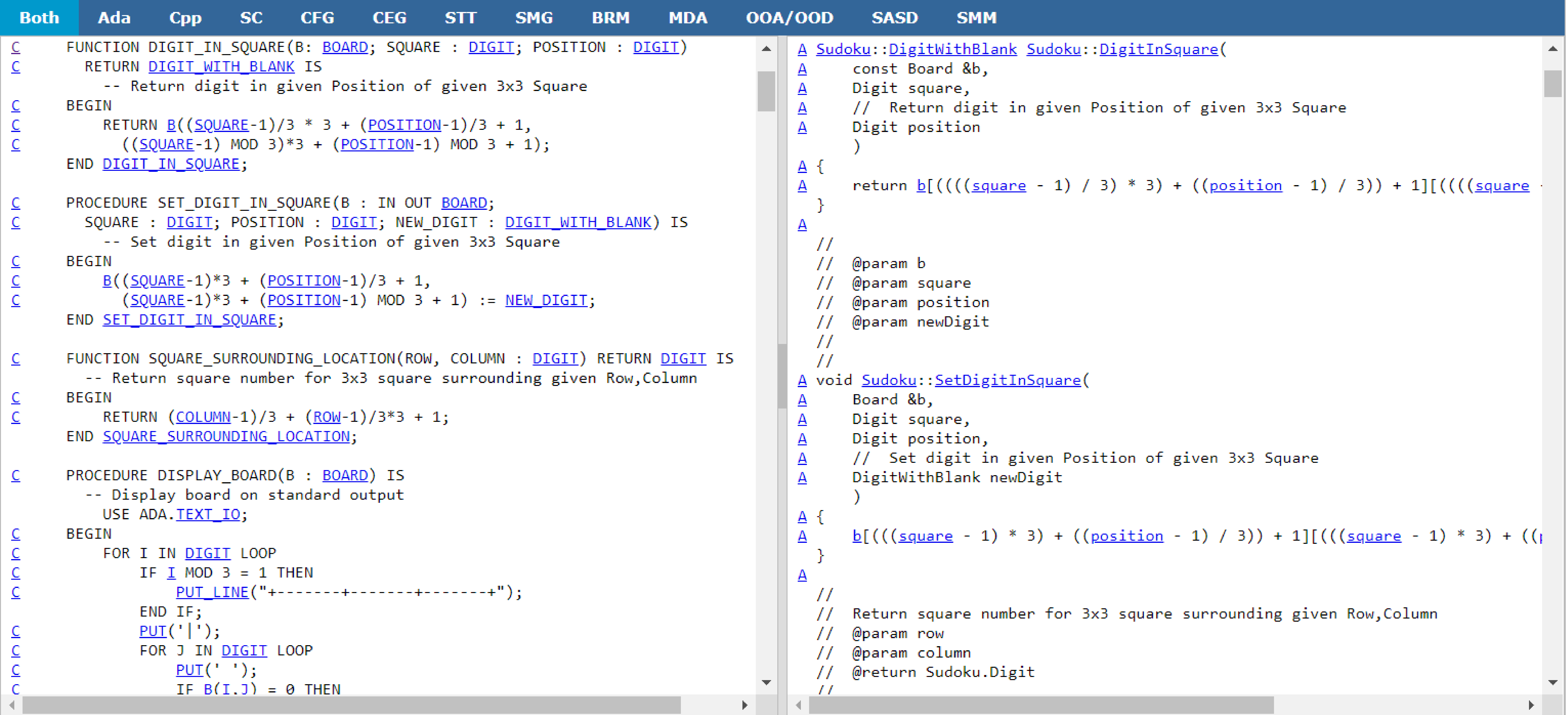Viewport: 1568px width, 715px height.
Task: Click A link beside void Sudoku::SetDigitInSquare
Action: coord(802,381)
